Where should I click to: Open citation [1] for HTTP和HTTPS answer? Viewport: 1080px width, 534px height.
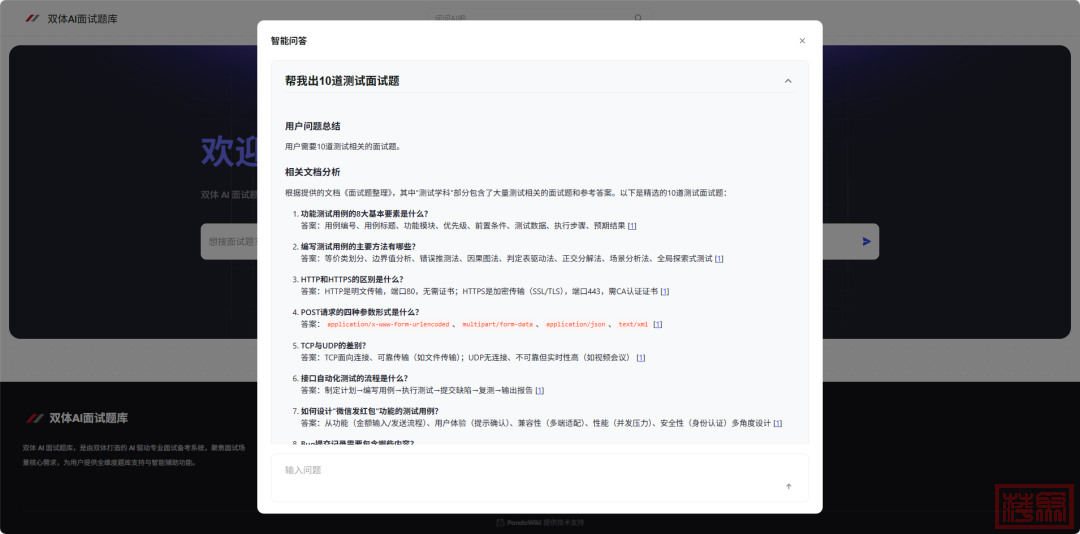(664, 292)
